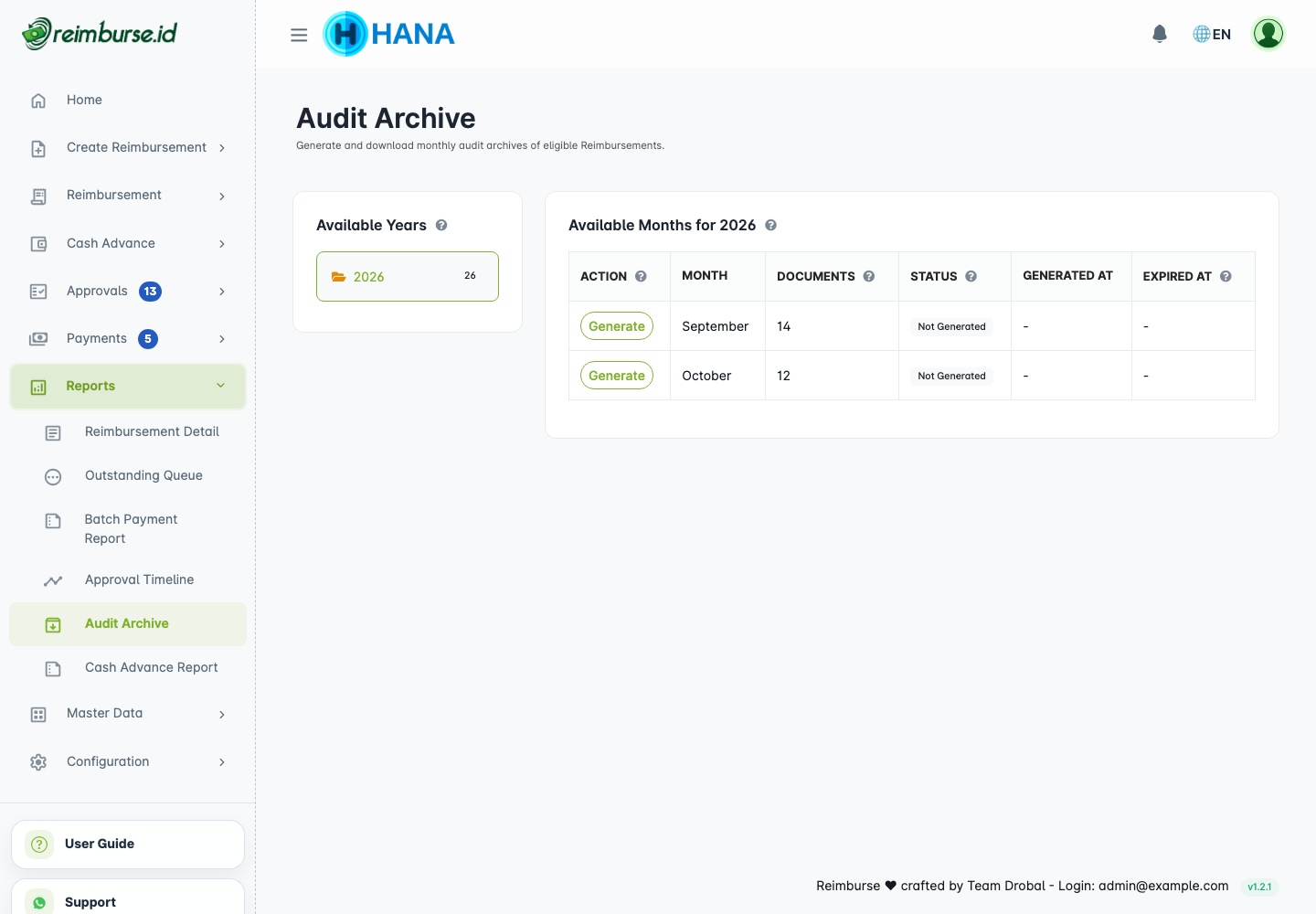Open the Support button

point(128,898)
